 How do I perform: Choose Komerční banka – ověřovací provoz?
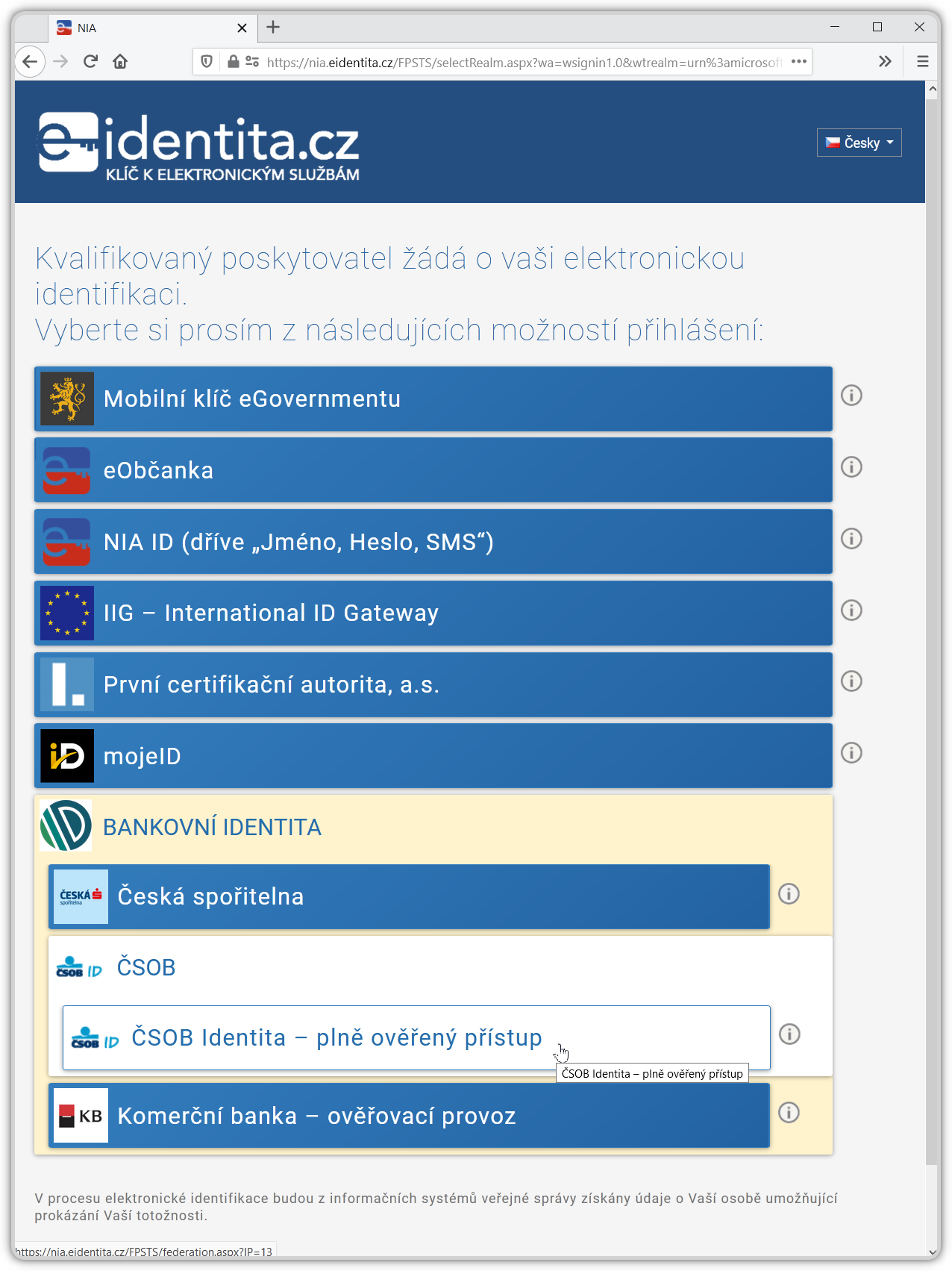(409, 1116)
